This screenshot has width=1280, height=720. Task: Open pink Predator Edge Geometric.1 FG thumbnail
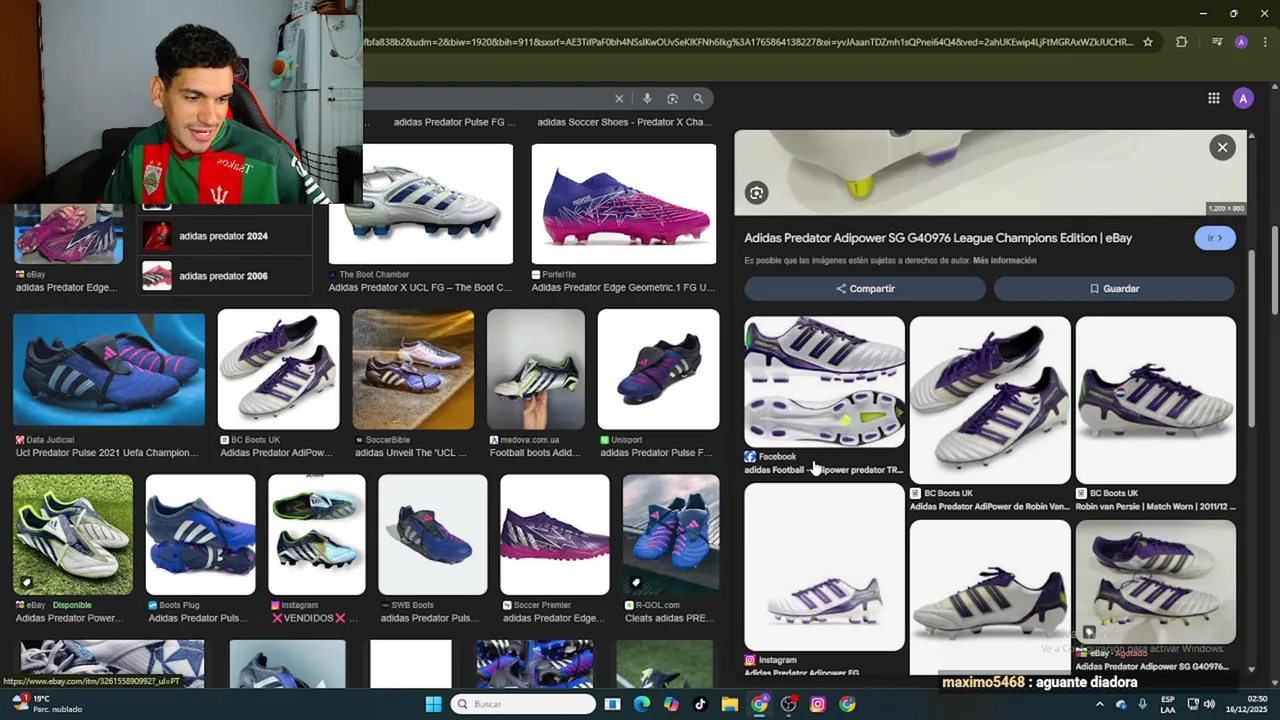[624, 204]
